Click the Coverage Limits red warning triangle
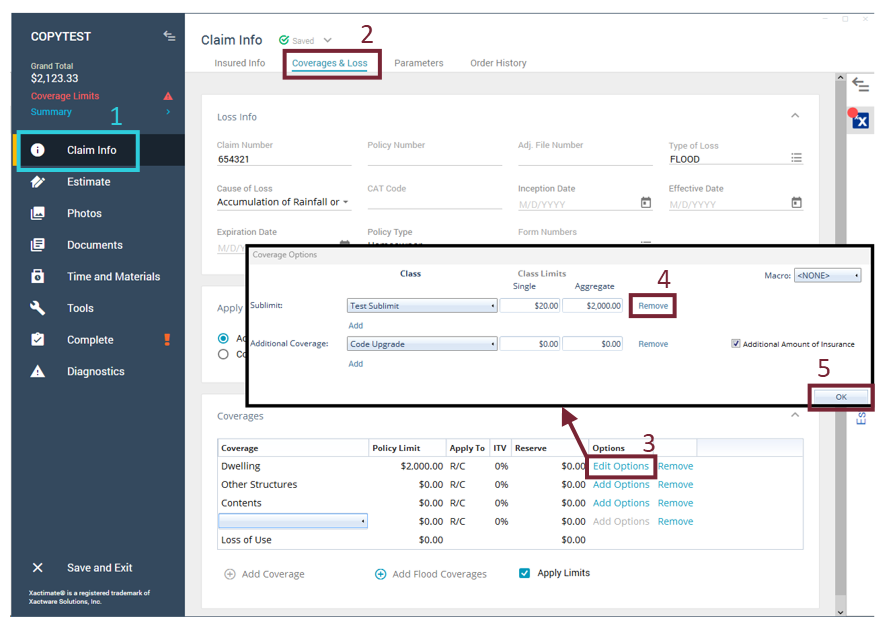 tap(168, 96)
